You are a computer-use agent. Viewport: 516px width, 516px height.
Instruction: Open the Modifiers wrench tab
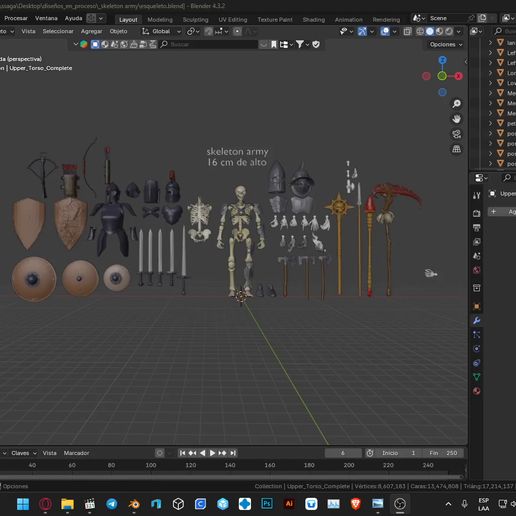[x=477, y=320]
